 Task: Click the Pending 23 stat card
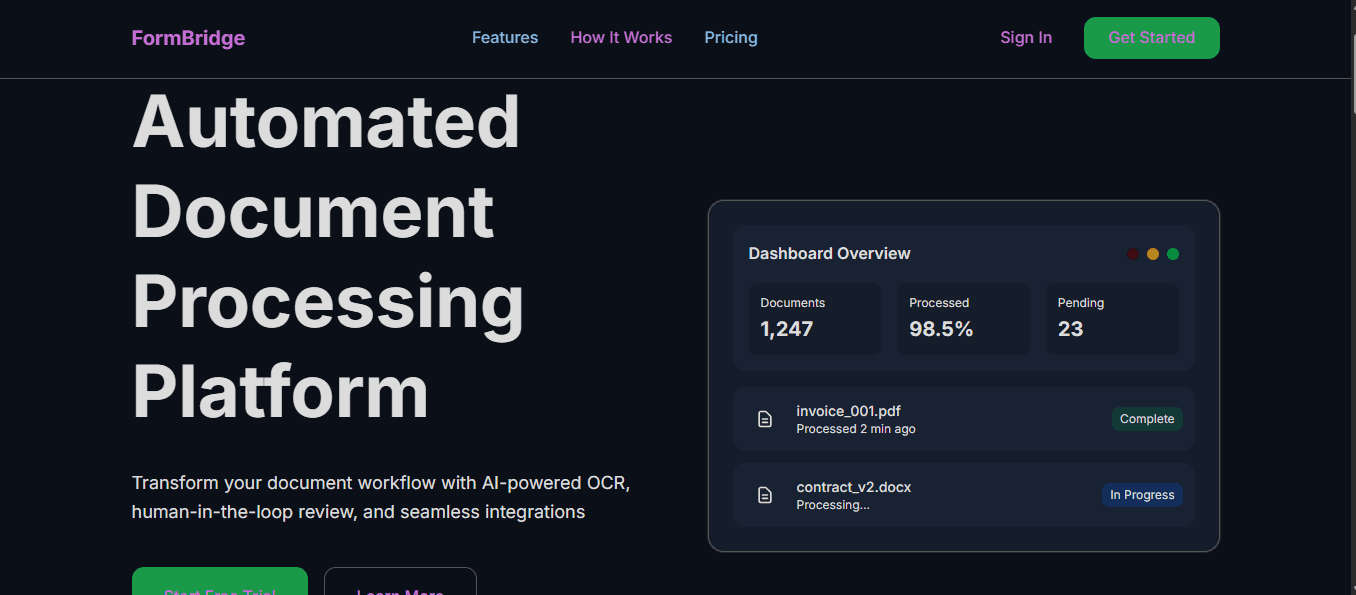coord(1112,318)
